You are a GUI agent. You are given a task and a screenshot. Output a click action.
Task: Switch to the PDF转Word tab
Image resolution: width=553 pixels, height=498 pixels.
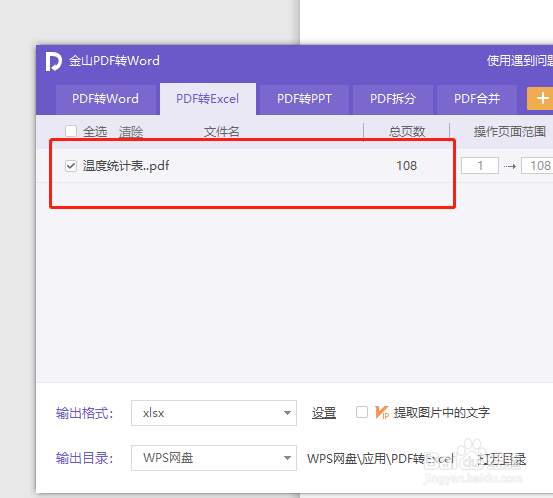[105, 99]
